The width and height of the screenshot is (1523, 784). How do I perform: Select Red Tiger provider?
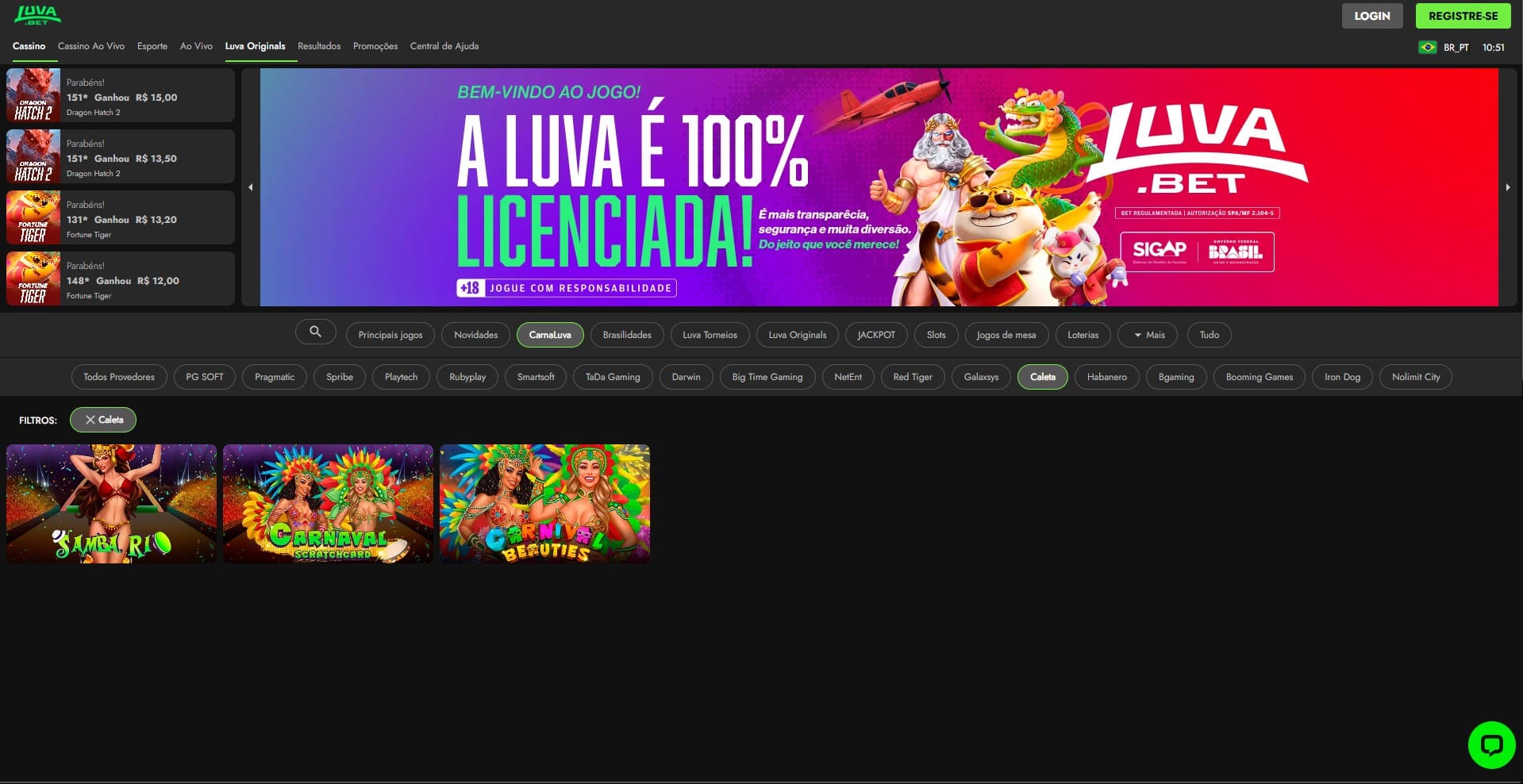[913, 377]
